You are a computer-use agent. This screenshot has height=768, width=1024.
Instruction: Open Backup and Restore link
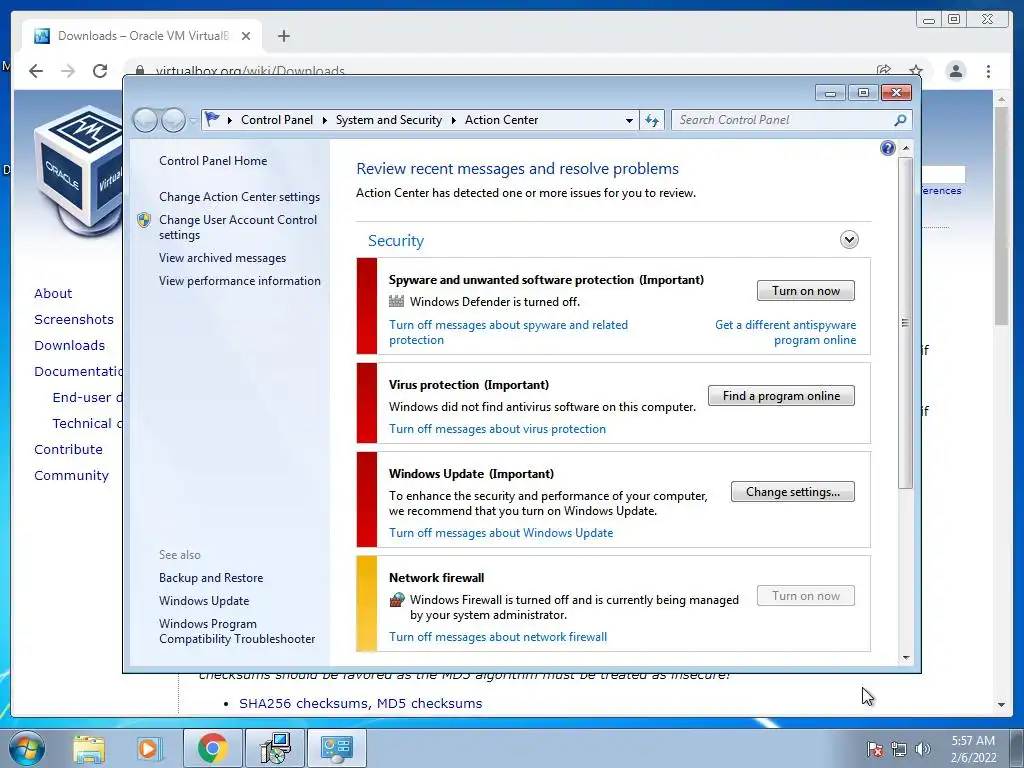coord(211,578)
